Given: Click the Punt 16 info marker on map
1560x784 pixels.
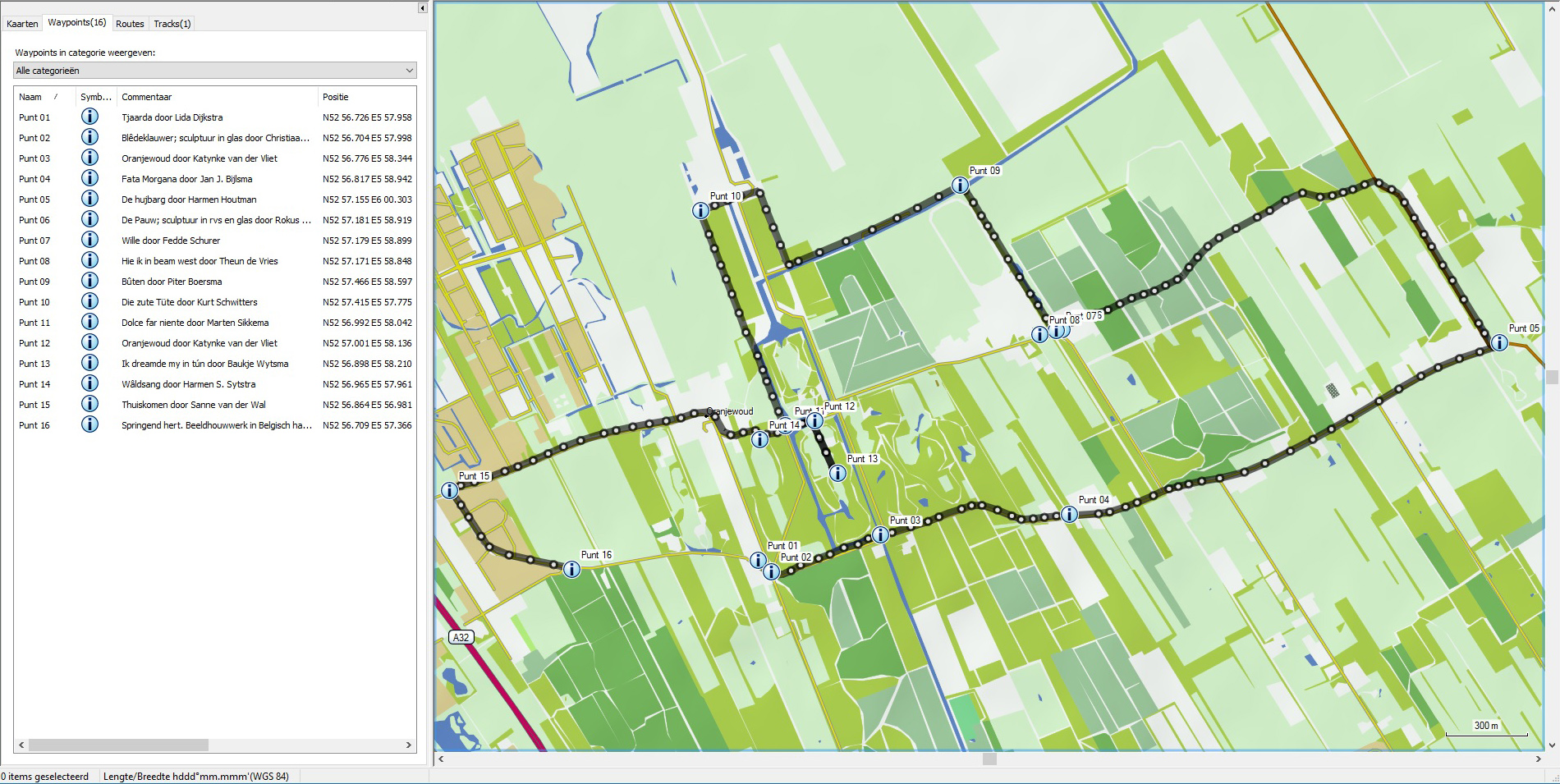Looking at the screenshot, I should (x=571, y=570).
